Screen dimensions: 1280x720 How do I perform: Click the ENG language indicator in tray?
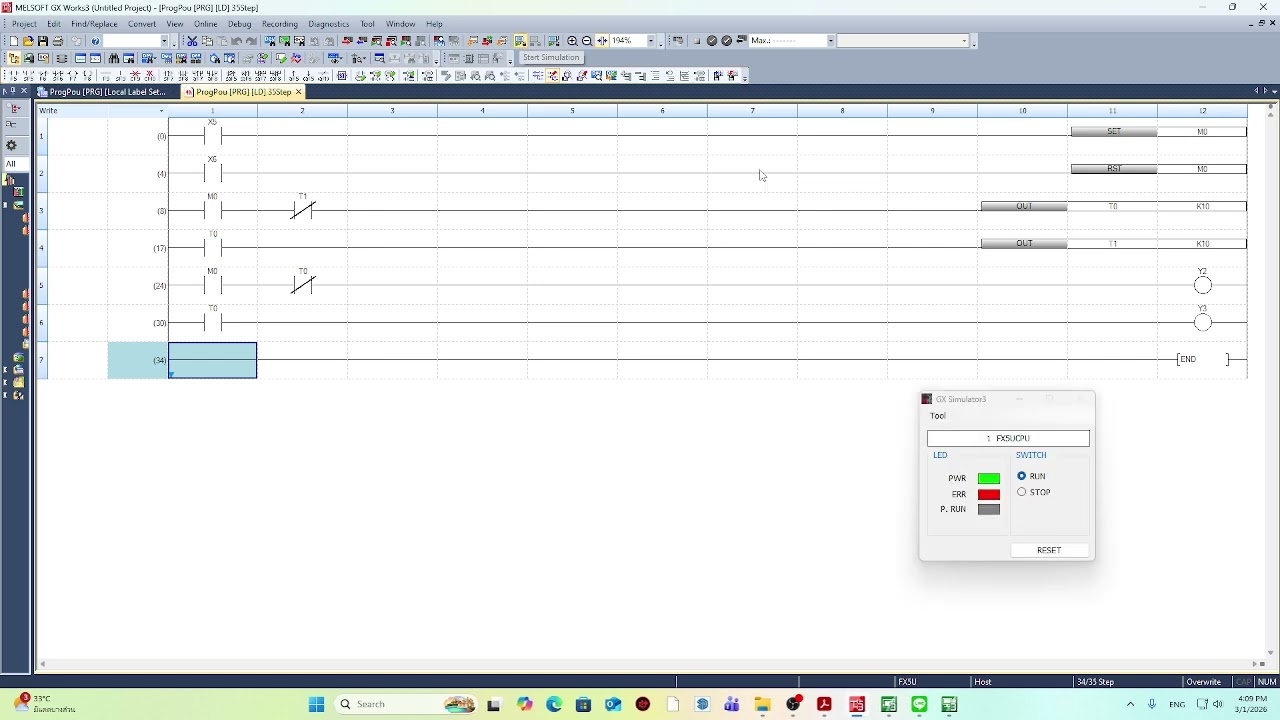pyautogui.click(x=1177, y=704)
